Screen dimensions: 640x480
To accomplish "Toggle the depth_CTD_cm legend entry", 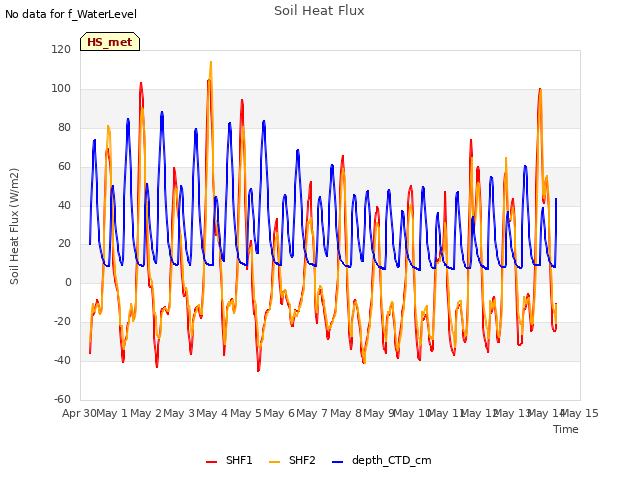I will coord(382,460).
